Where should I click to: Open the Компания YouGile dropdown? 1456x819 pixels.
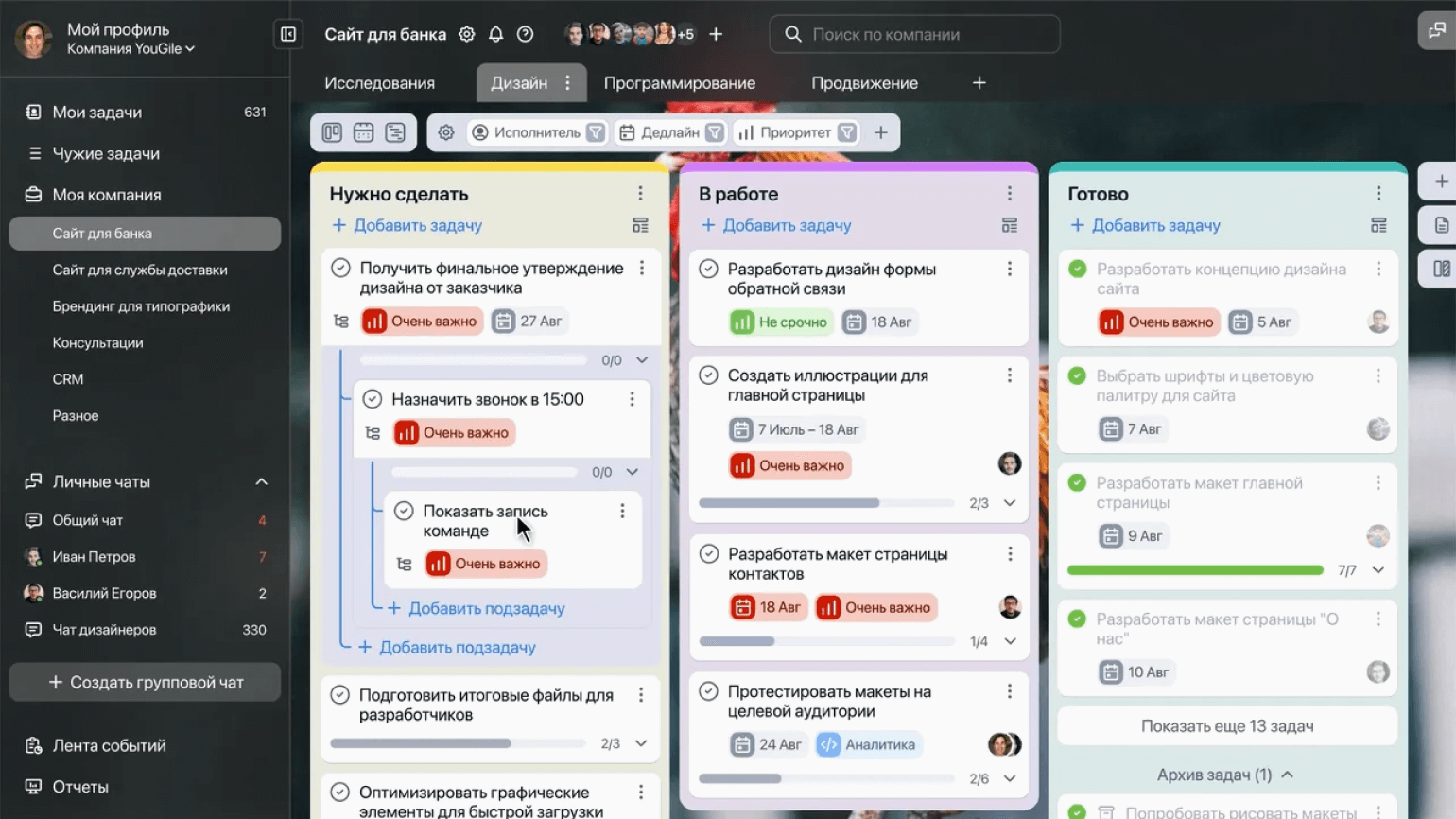[130, 49]
